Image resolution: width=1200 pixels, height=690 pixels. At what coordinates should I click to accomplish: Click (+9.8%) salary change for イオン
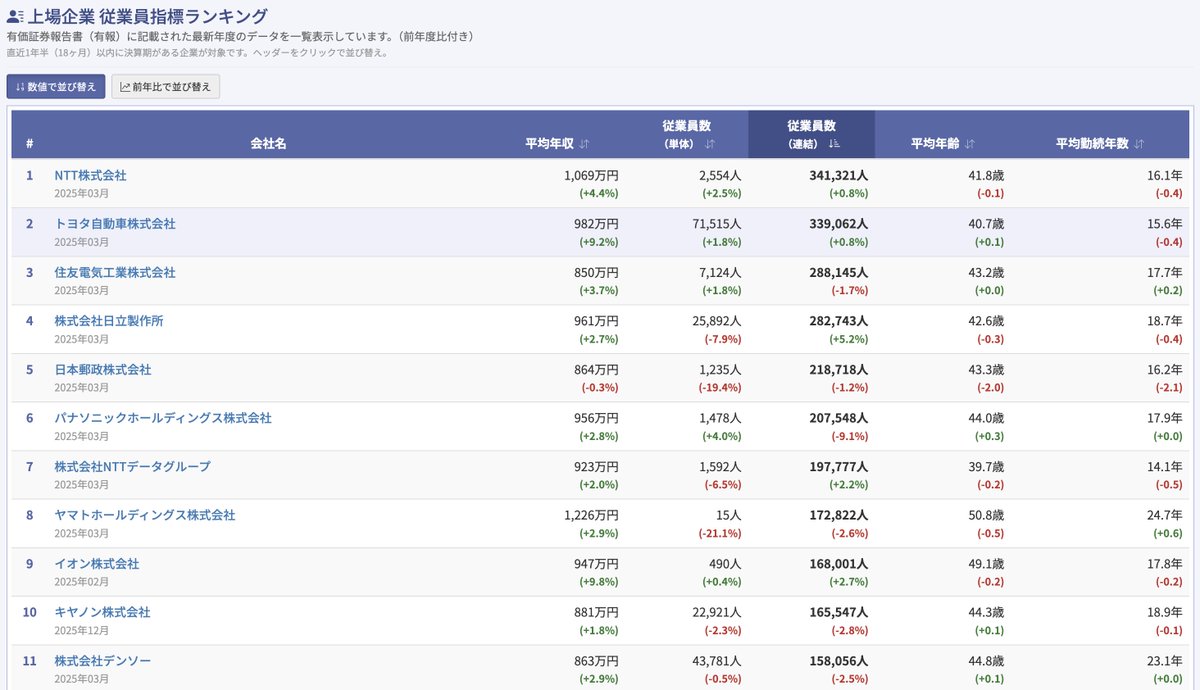(599, 582)
